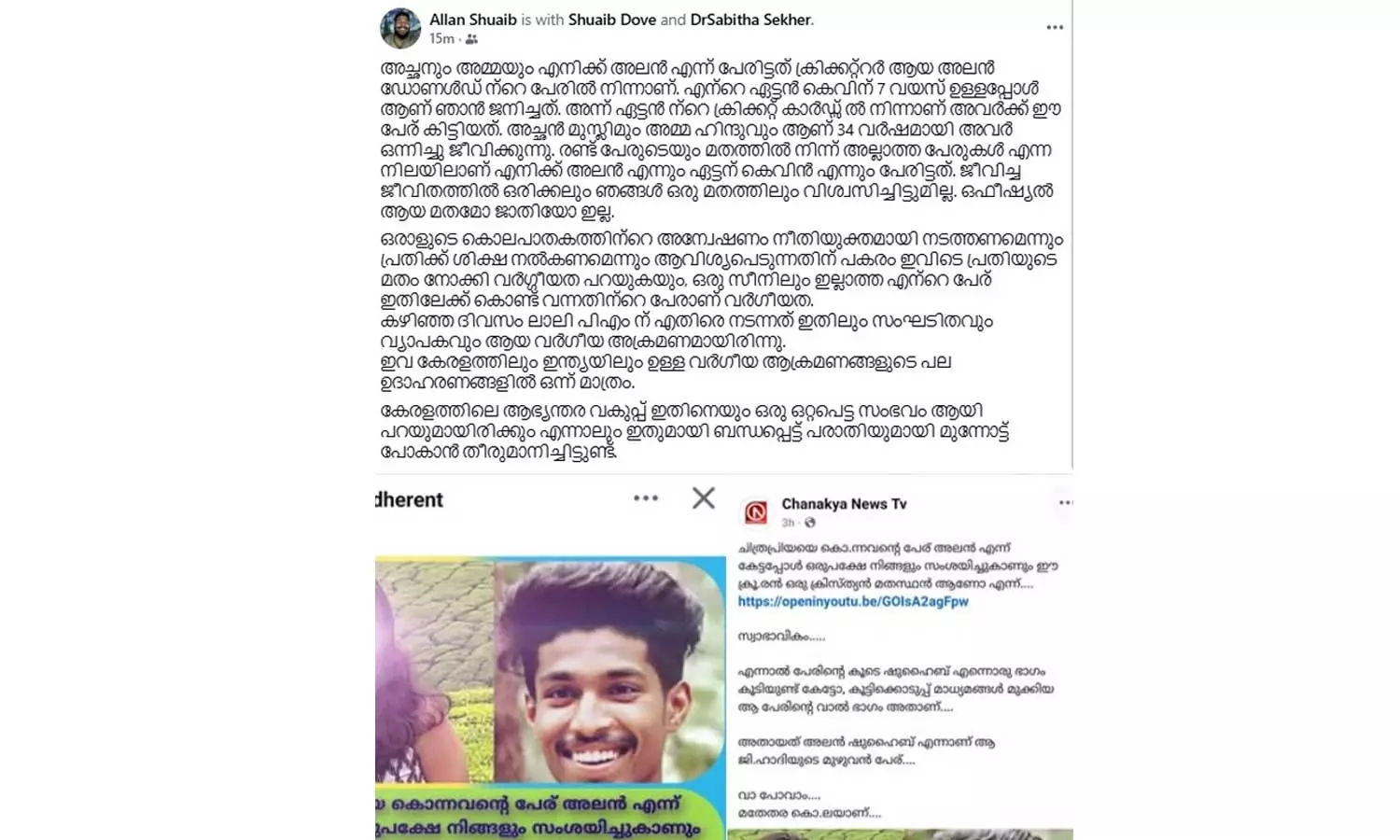The width and height of the screenshot is (1400, 840).
Task: Click the 3h timestamp on Chanakya post
Action: point(788,523)
